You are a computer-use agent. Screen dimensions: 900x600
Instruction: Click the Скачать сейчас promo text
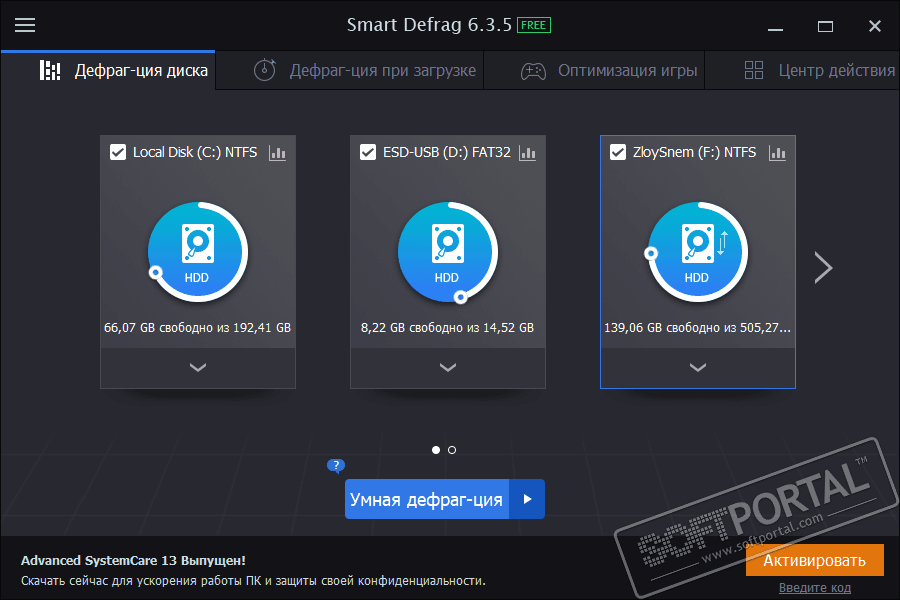click(x=253, y=581)
